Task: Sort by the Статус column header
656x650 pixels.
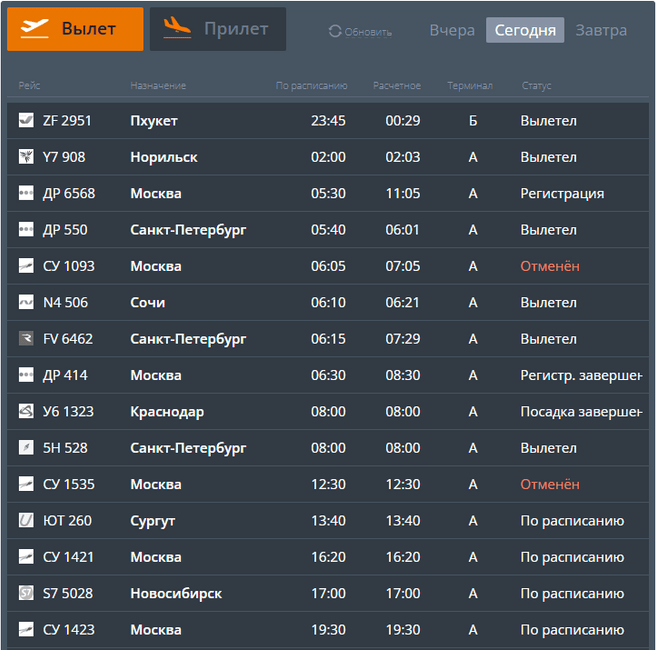Action: coord(536,86)
